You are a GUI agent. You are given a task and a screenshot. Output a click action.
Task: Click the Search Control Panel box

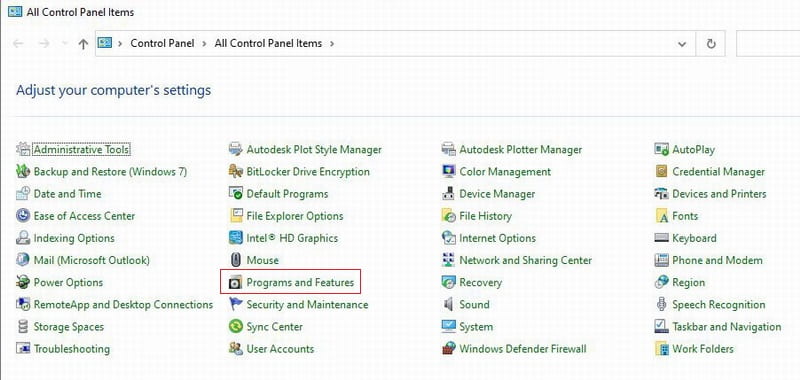[768, 44]
